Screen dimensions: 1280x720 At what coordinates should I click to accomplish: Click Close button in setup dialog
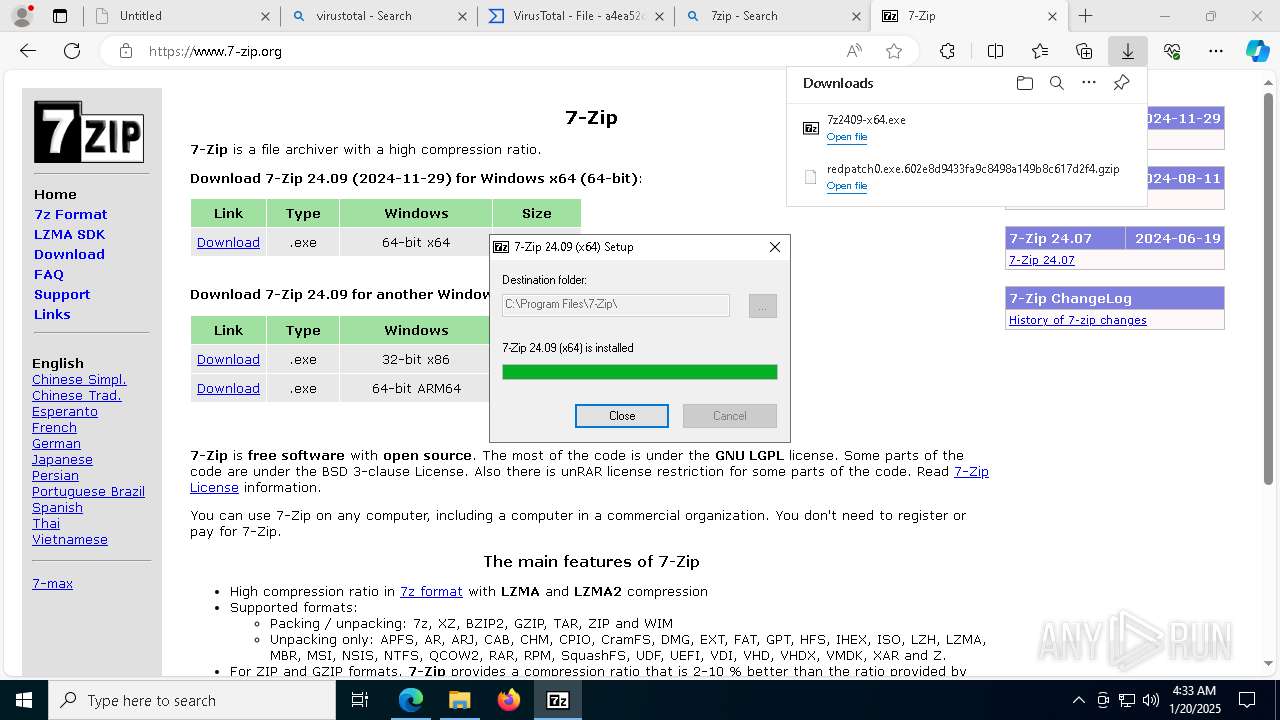622,416
